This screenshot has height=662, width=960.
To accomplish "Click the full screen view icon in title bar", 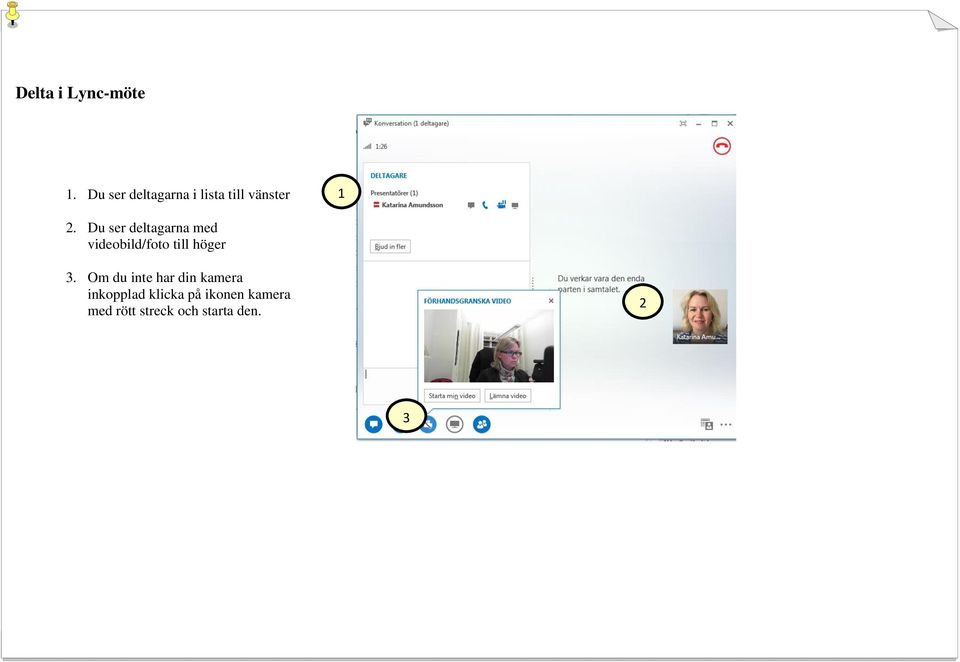I will click(683, 123).
